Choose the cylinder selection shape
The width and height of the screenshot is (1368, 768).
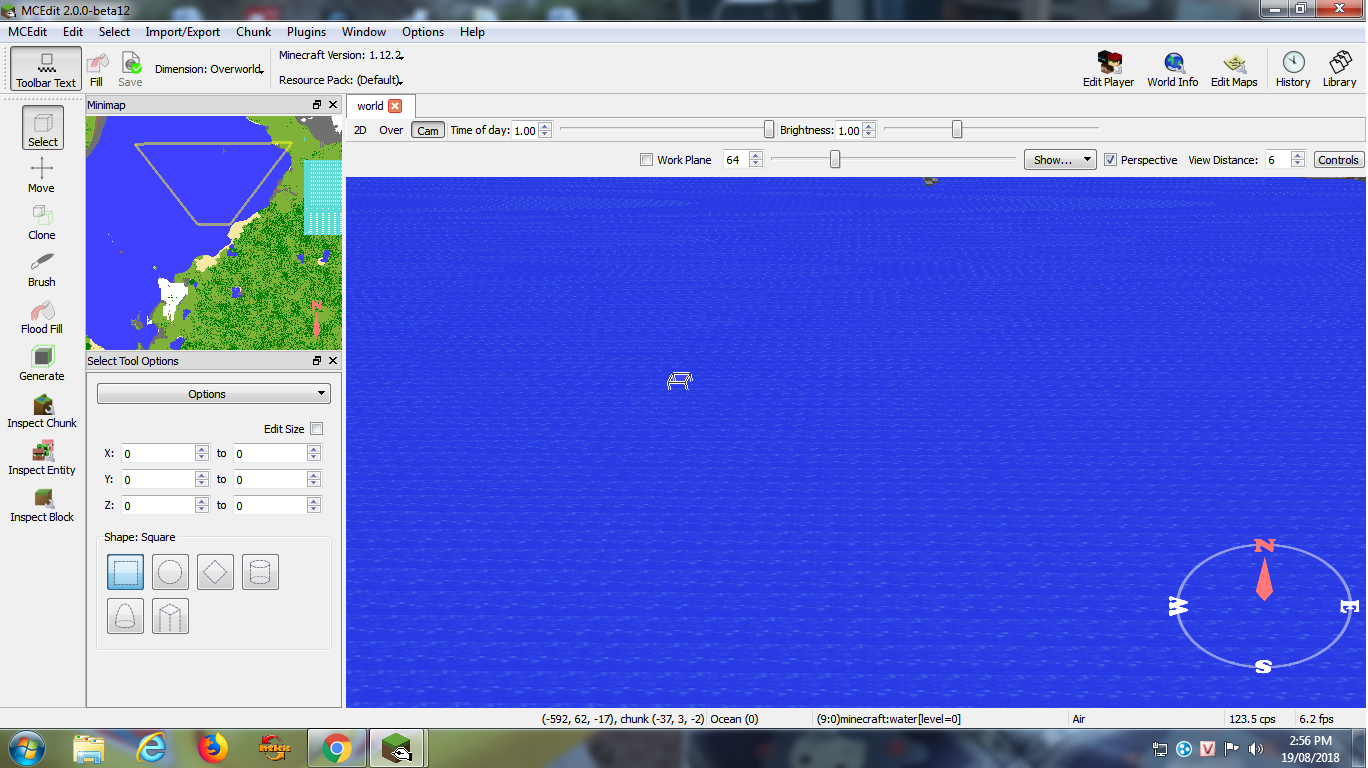click(x=260, y=572)
